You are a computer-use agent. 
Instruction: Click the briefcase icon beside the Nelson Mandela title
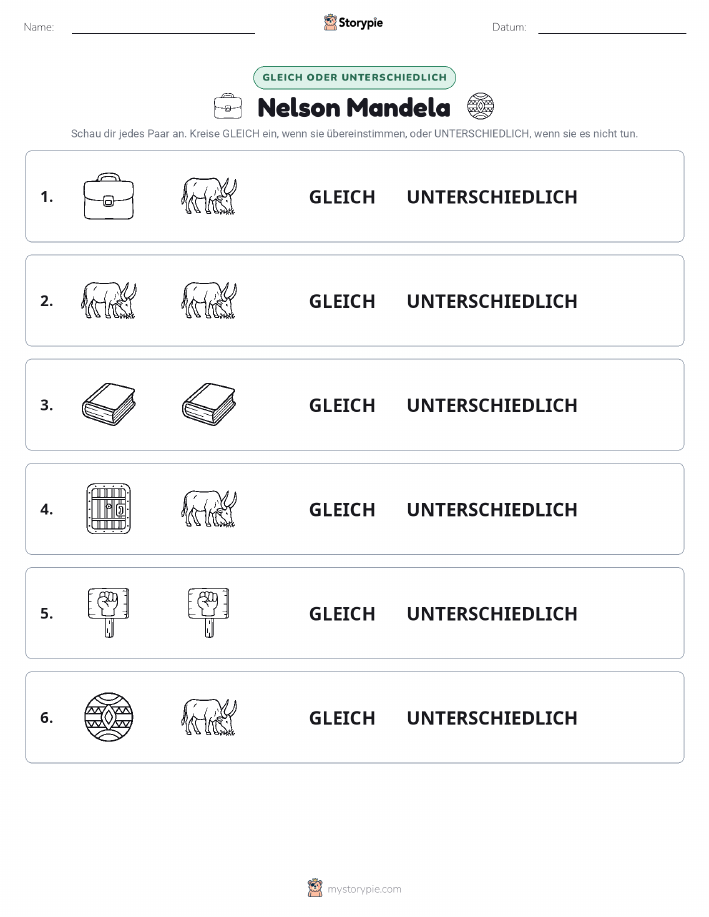pos(228,106)
